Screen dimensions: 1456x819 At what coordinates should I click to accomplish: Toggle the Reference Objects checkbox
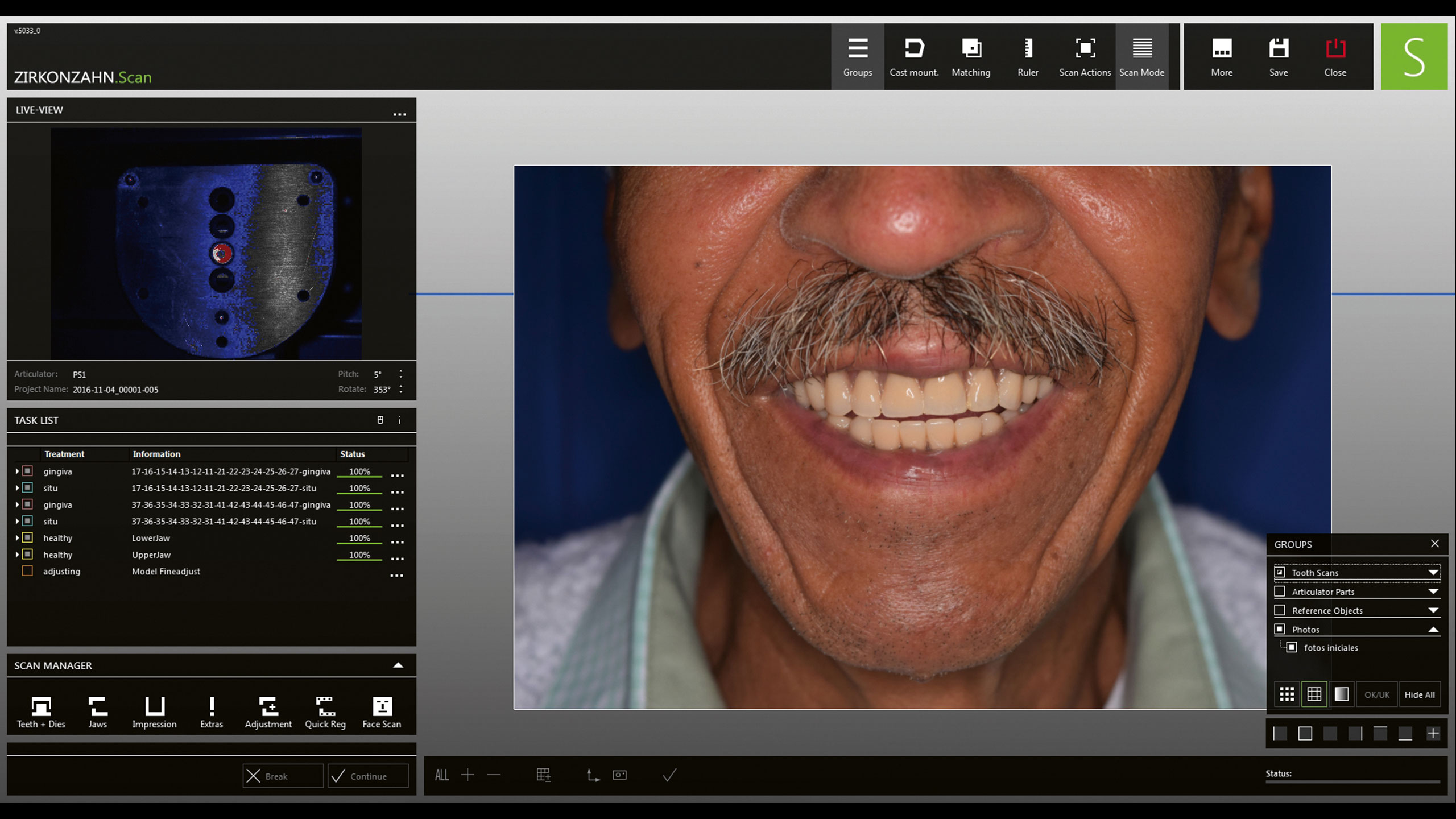tap(1280, 610)
